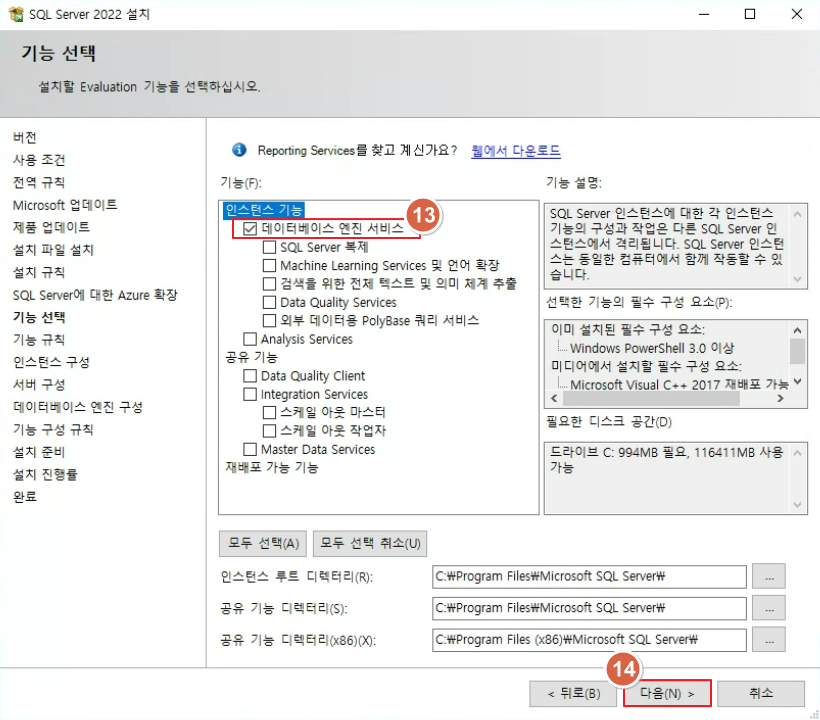Select the 설치 진행률 sidebar step
Image resolution: width=820 pixels, height=720 pixels.
45,474
